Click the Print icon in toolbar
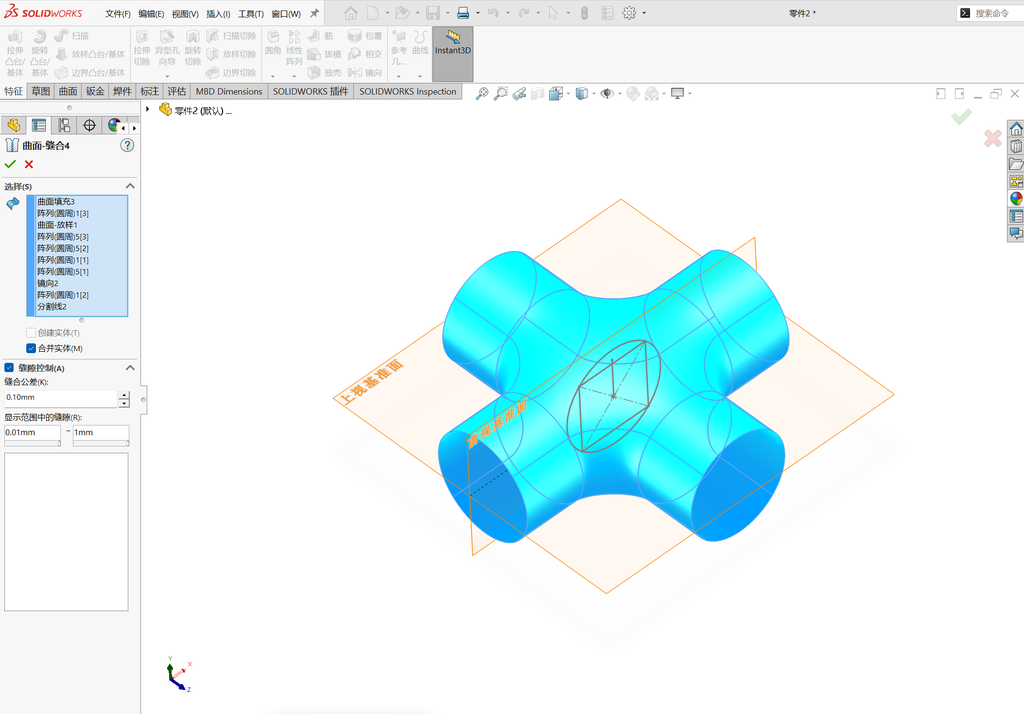Screen dimensions: 1024x714 point(463,13)
